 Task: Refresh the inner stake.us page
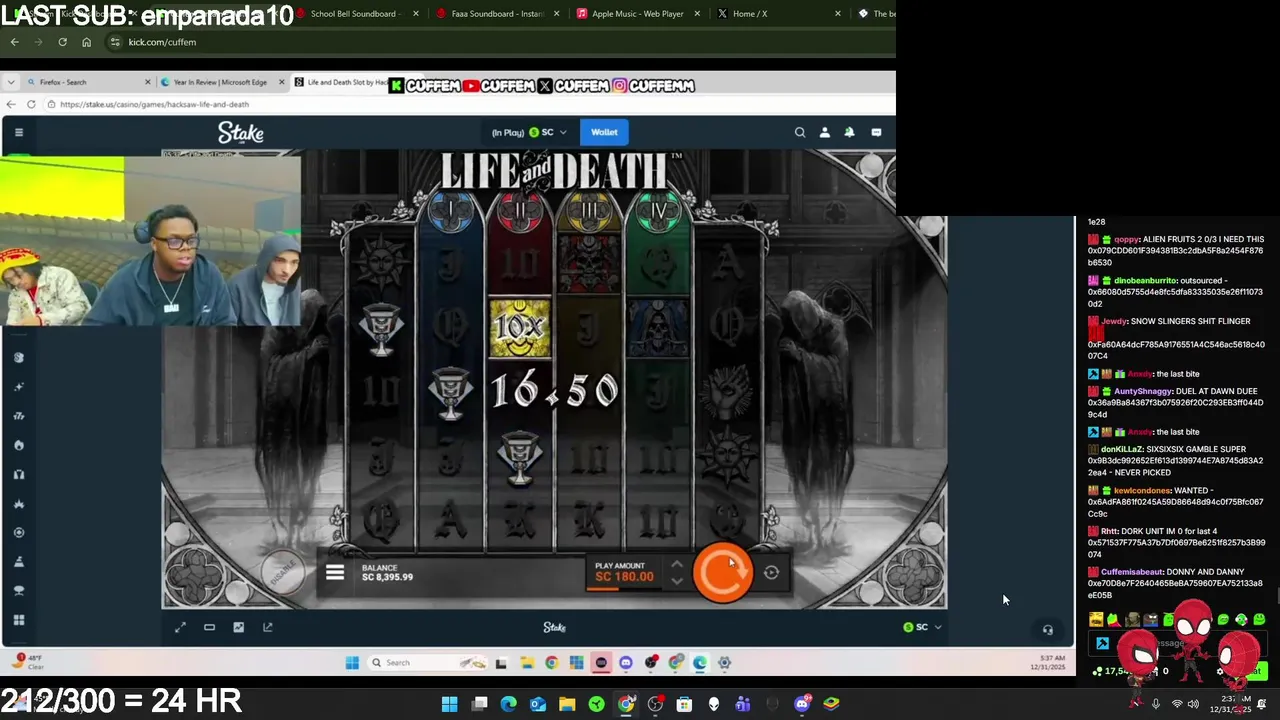pos(31,104)
